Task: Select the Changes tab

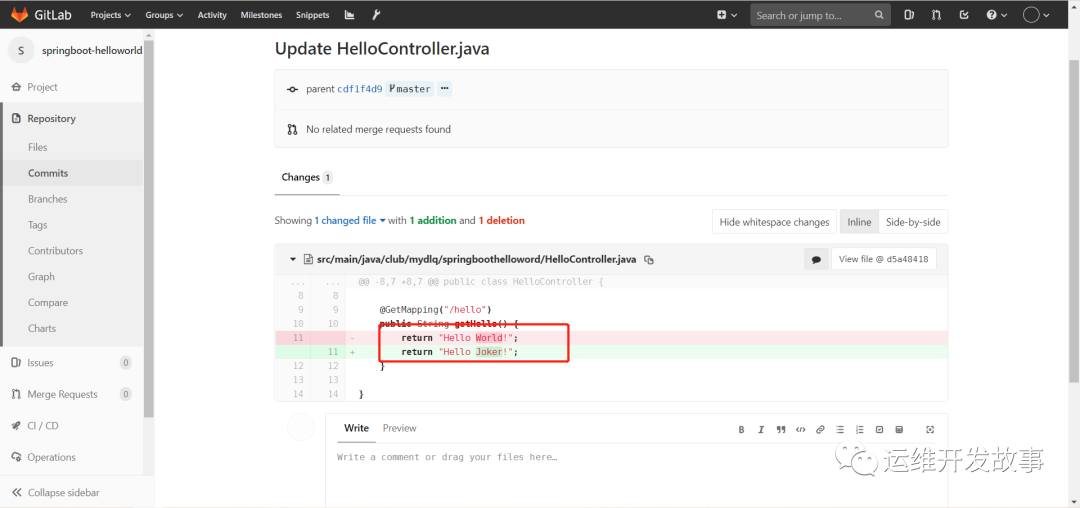Action: 307,178
